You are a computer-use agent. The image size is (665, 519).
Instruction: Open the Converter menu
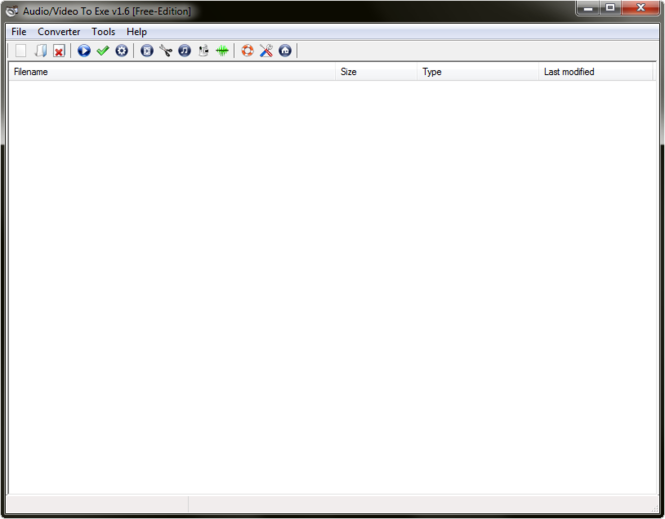(59, 32)
